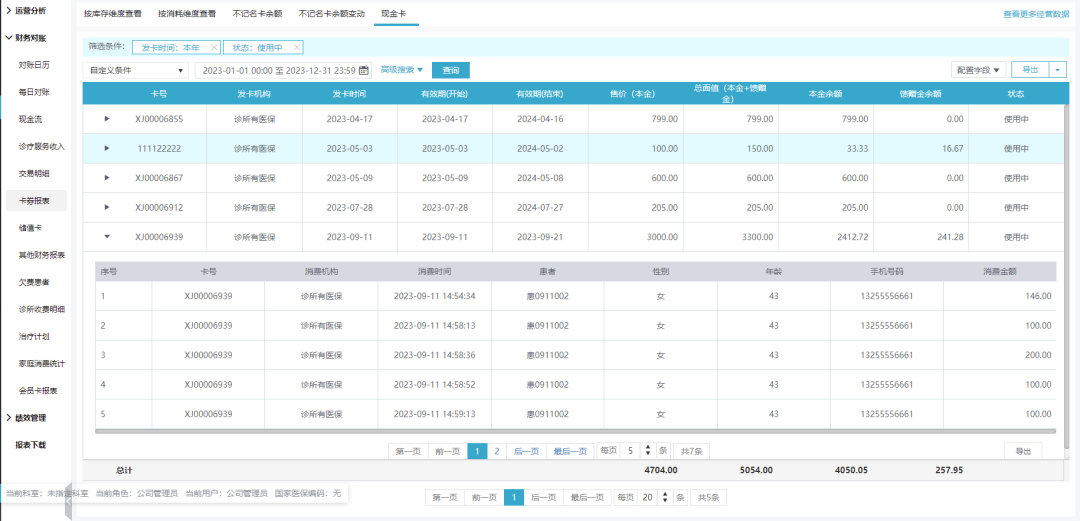This screenshot has height=521, width=1080.
Task: Open 欠费患者 in sidebar
Action: pyautogui.click(x=34, y=282)
